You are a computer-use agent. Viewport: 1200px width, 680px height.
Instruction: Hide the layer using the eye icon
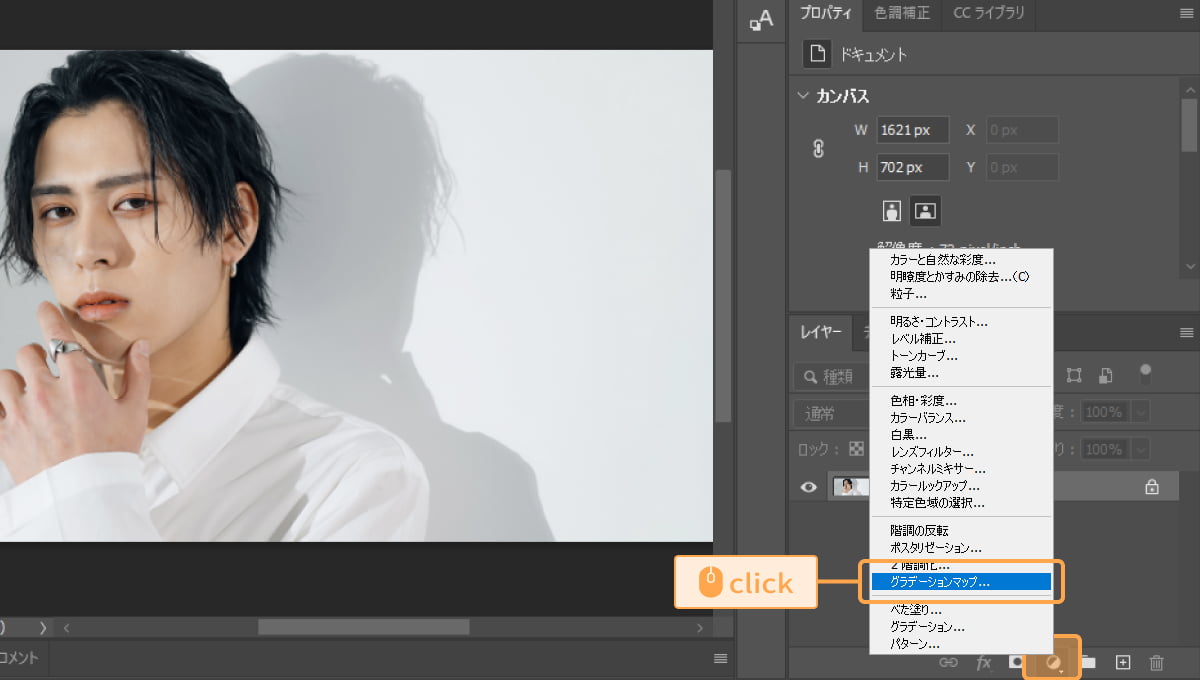coord(808,487)
